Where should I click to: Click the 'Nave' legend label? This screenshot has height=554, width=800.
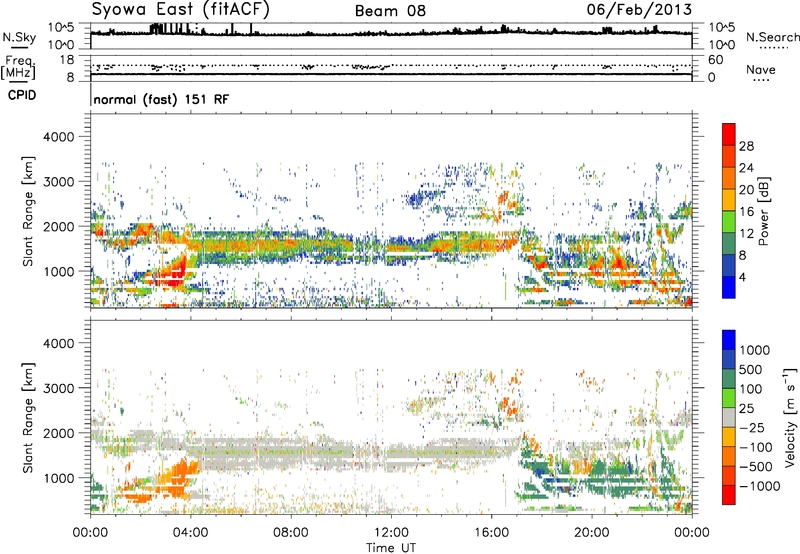(761, 70)
